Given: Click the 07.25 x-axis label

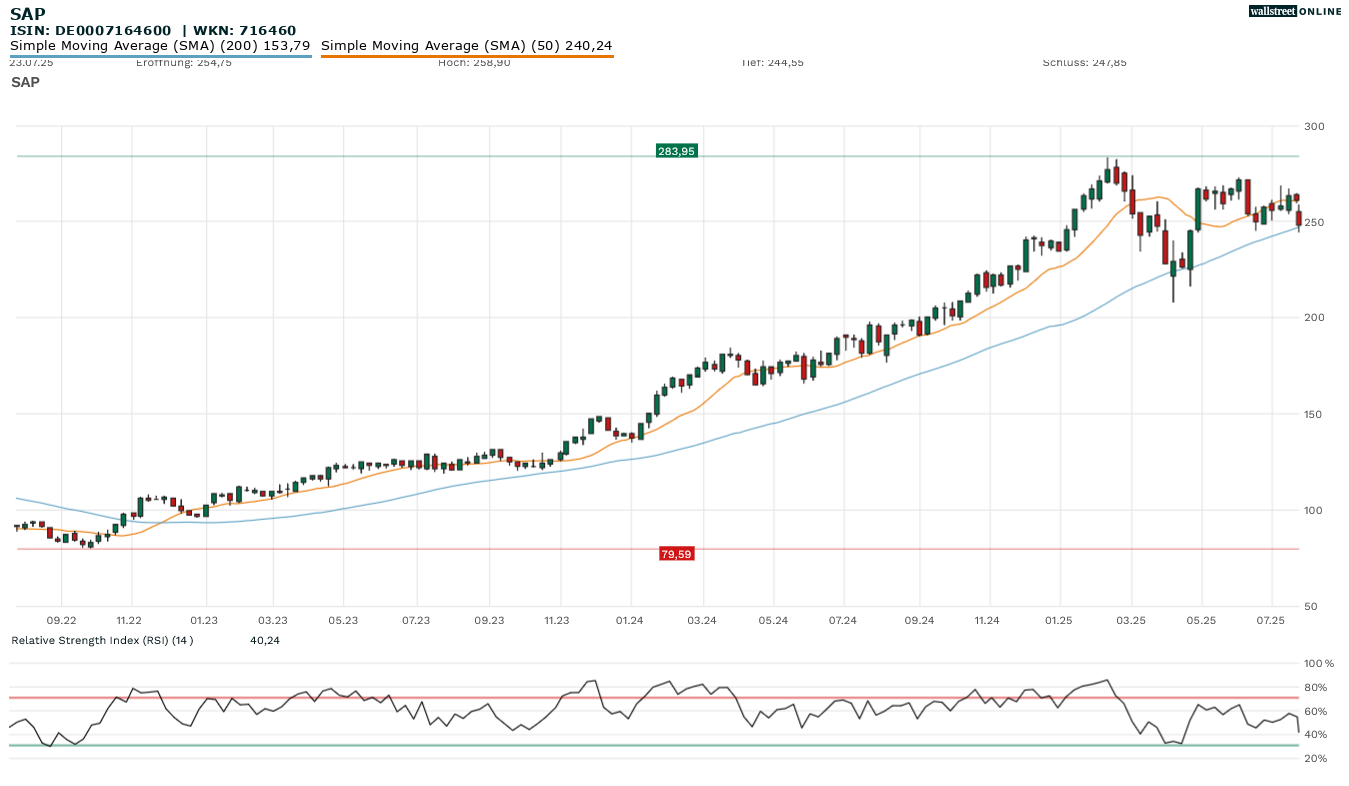Looking at the screenshot, I should pyautogui.click(x=1270, y=621).
